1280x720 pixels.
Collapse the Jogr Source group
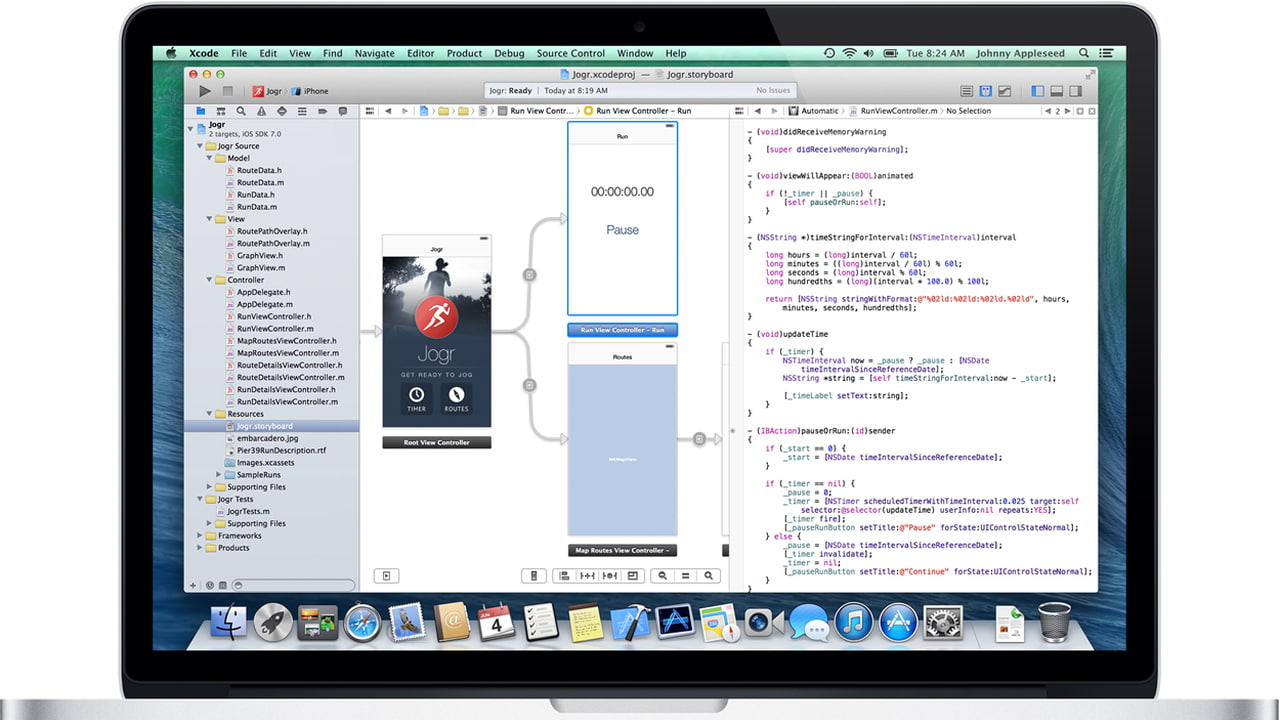(x=200, y=146)
